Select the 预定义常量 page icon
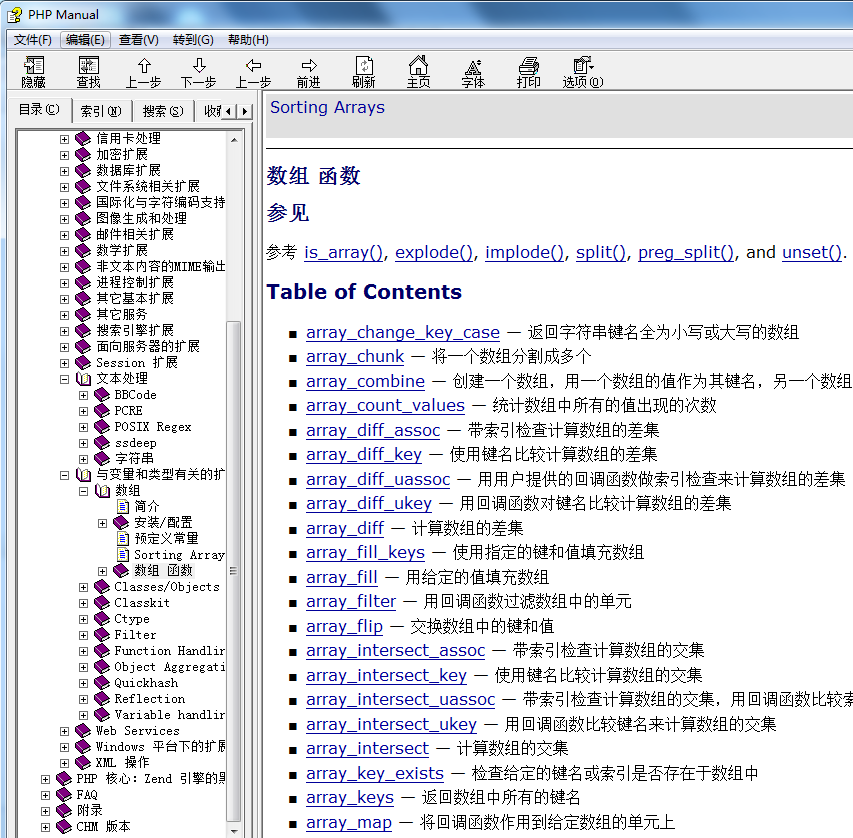The width and height of the screenshot is (853, 838). pos(123,539)
